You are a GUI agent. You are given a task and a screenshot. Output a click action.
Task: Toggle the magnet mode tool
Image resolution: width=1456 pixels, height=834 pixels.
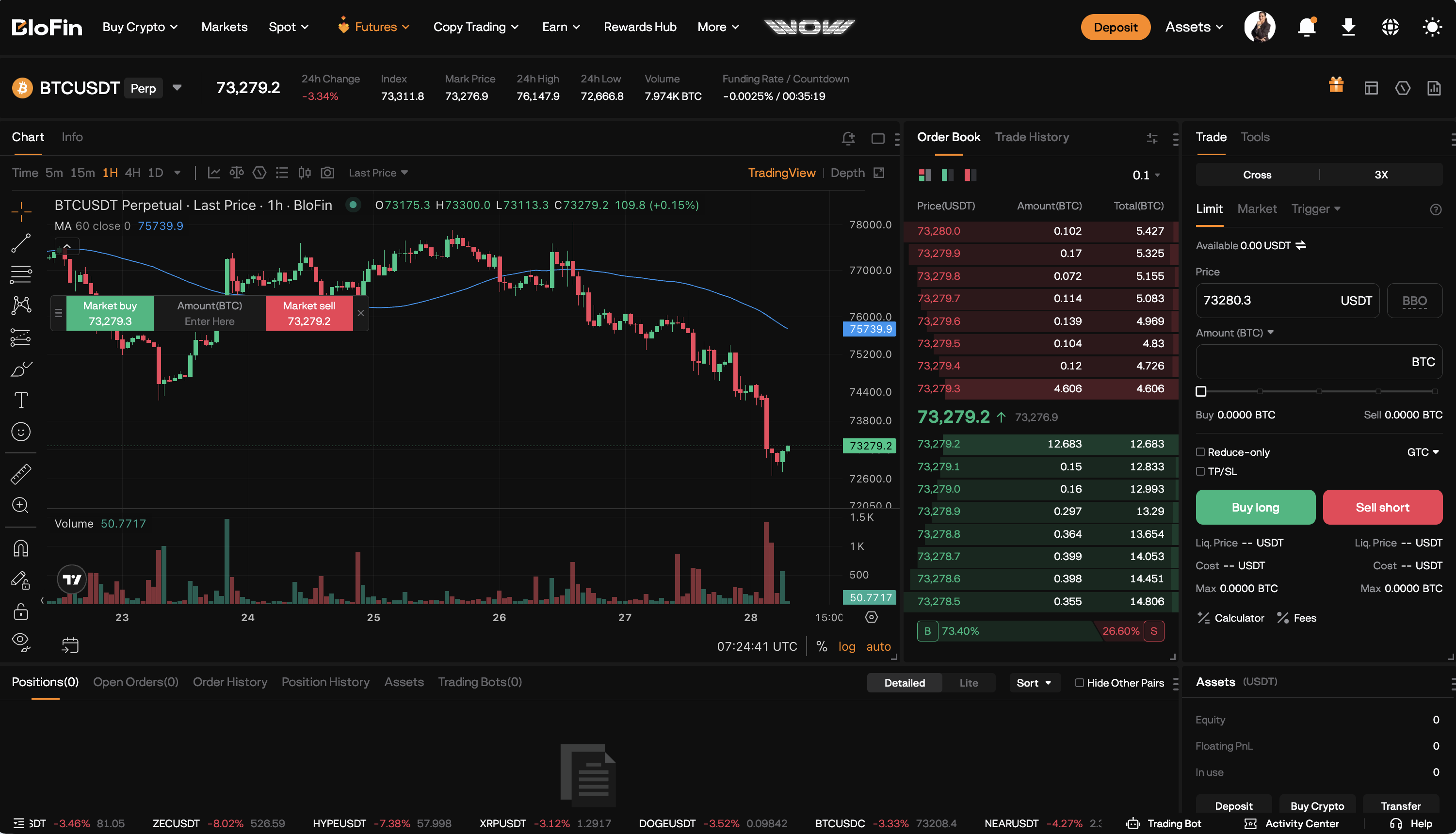coord(21,548)
